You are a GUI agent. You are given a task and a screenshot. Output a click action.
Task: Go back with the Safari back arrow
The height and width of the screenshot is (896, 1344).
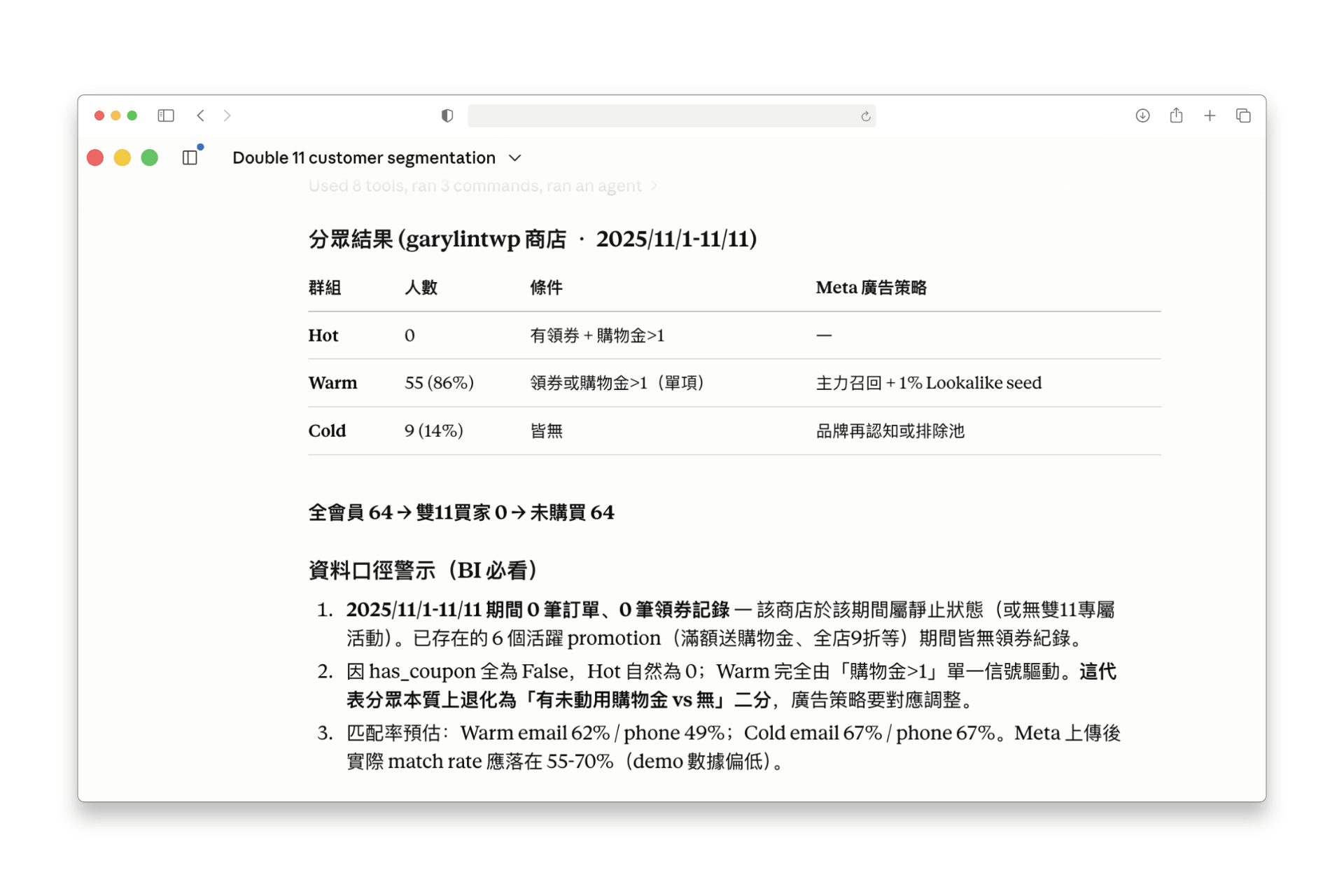[x=201, y=115]
